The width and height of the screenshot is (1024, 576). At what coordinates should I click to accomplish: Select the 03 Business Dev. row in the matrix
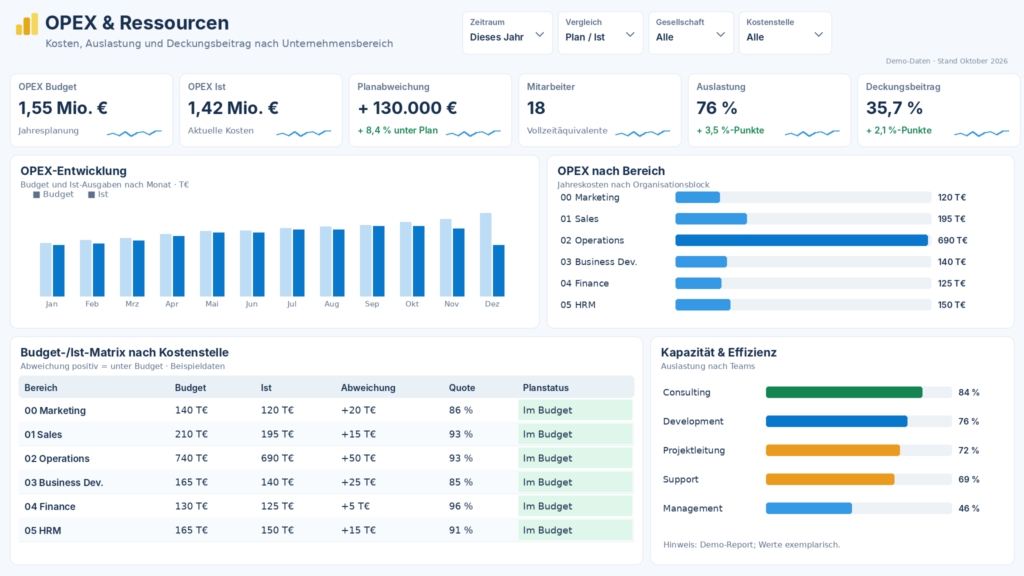(x=326, y=482)
